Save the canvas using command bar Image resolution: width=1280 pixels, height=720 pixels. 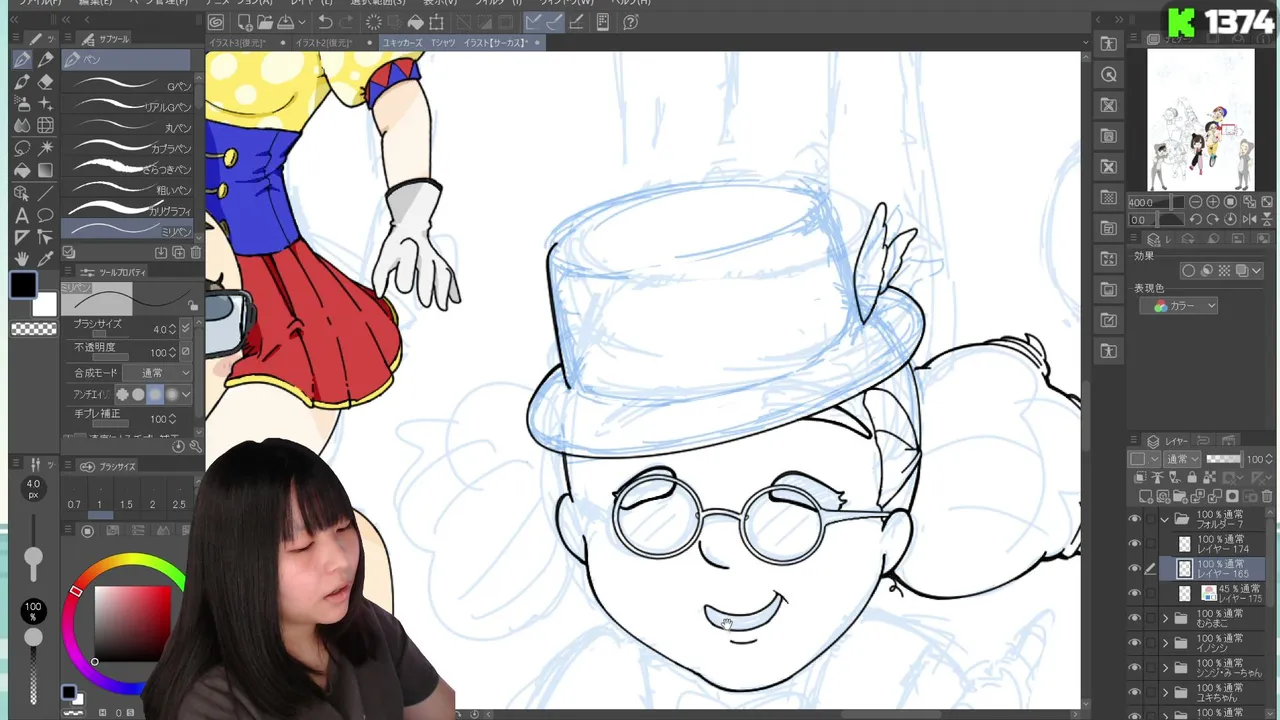[285, 22]
